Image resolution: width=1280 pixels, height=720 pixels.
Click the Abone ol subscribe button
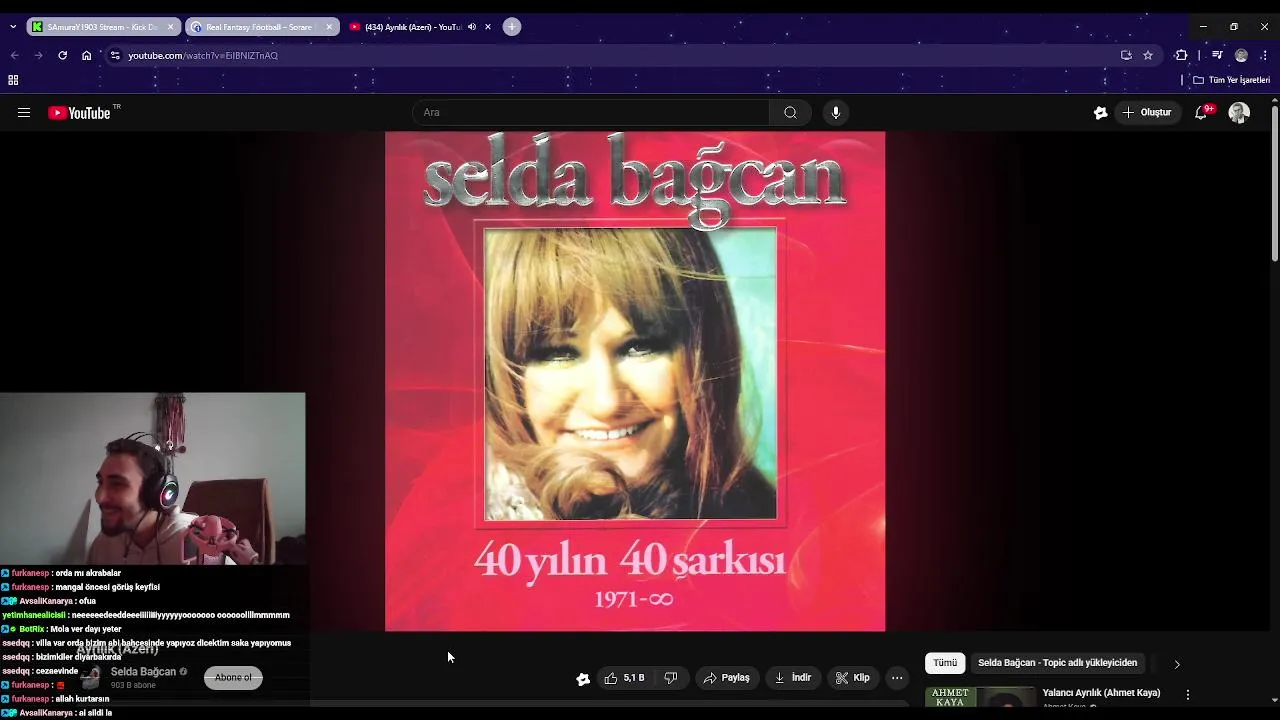point(233,678)
